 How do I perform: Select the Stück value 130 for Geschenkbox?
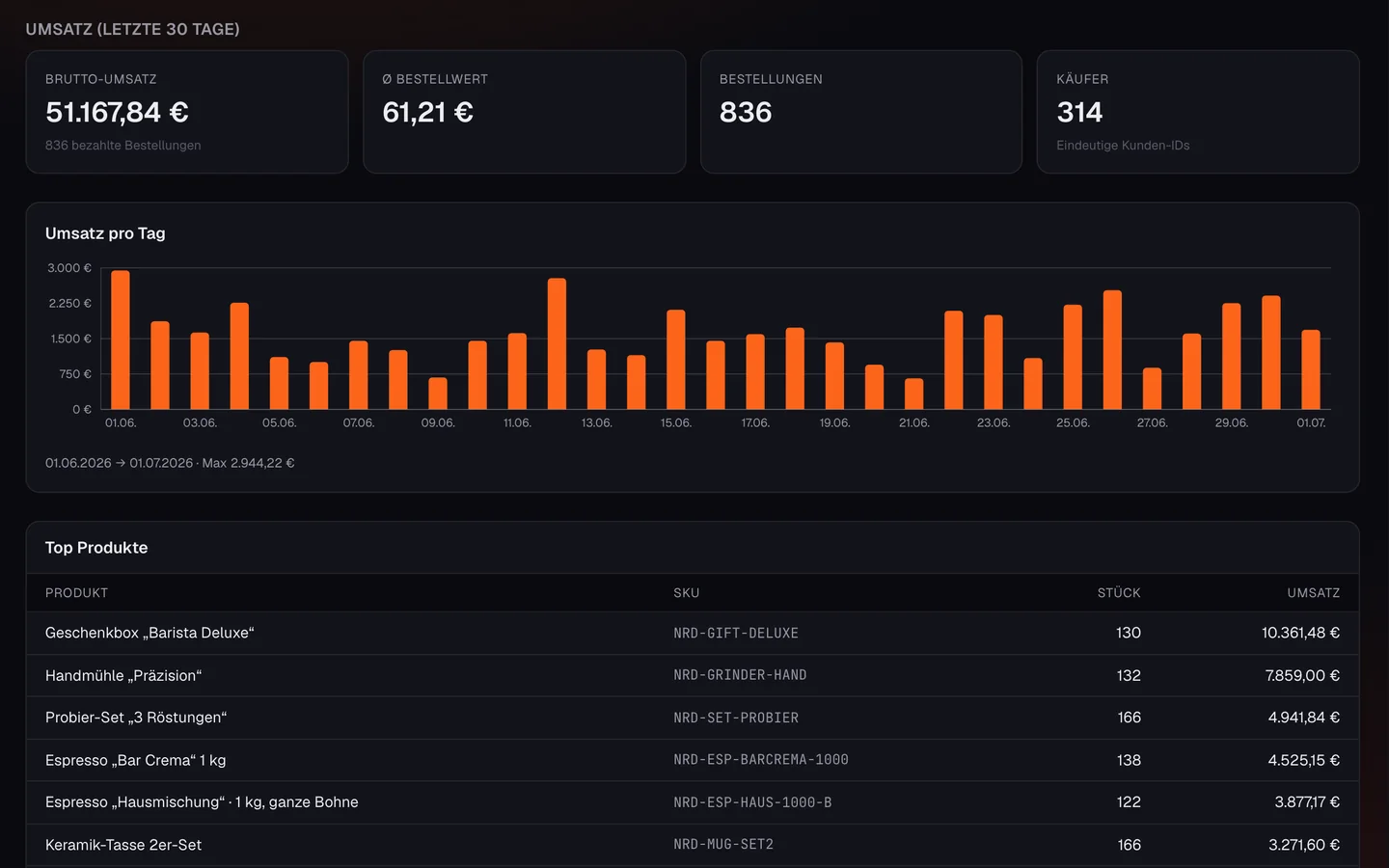point(1129,634)
